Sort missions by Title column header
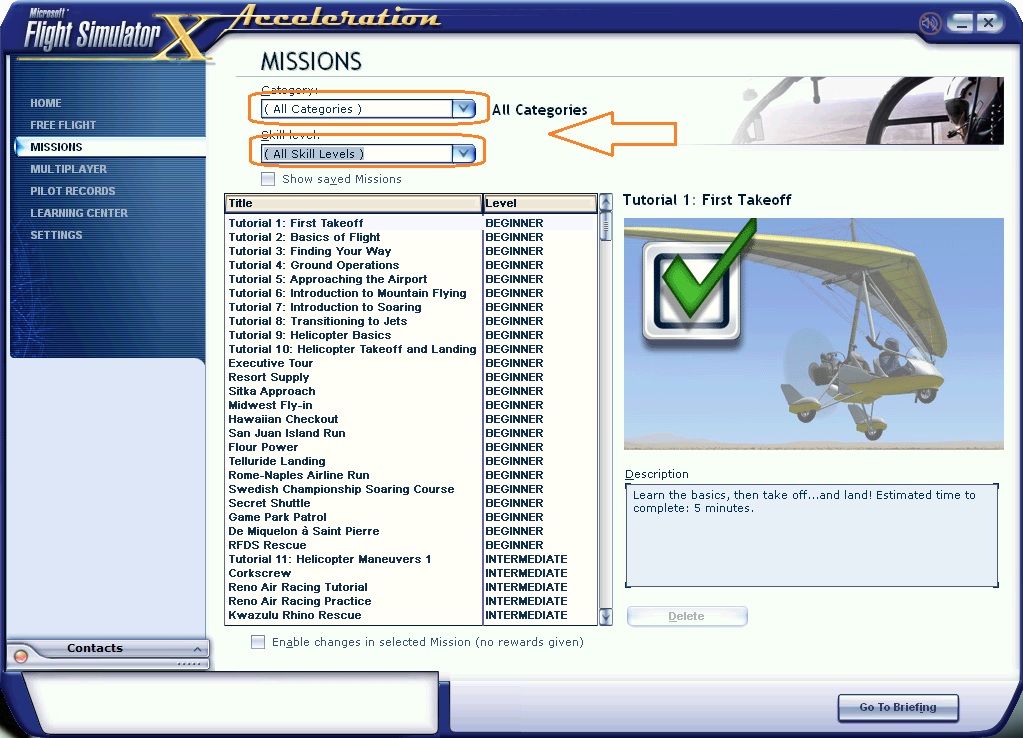 coord(353,203)
